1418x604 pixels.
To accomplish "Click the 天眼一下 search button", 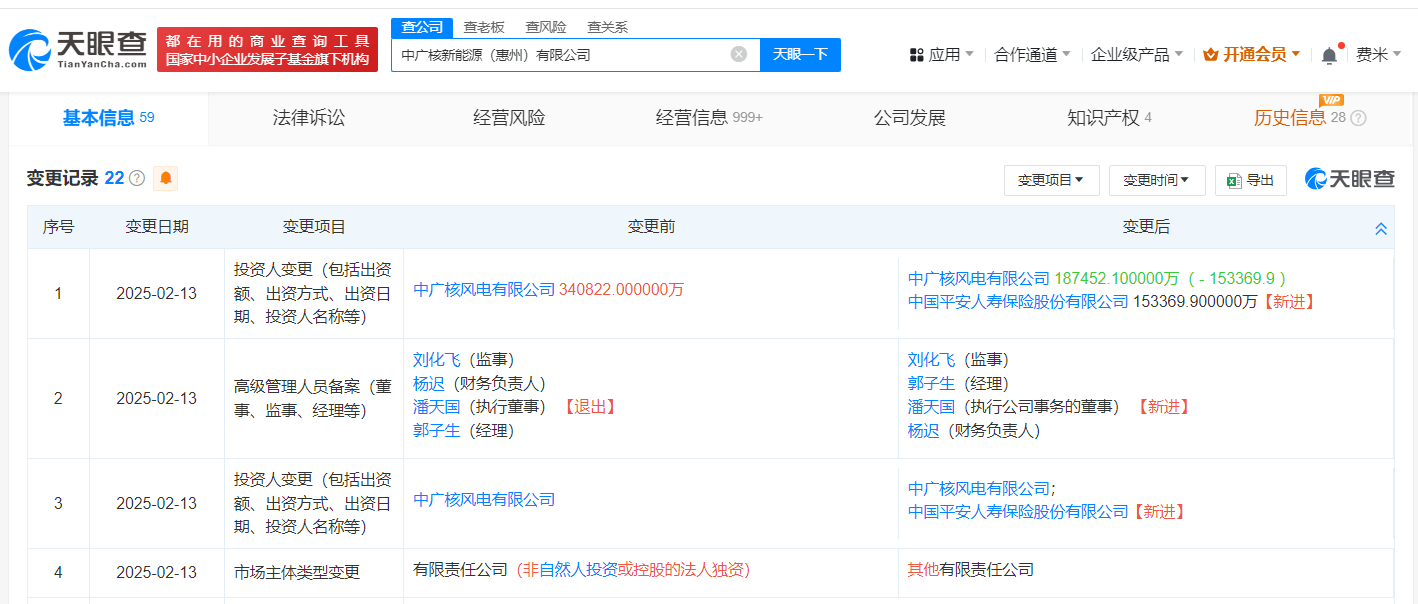I will coord(800,54).
